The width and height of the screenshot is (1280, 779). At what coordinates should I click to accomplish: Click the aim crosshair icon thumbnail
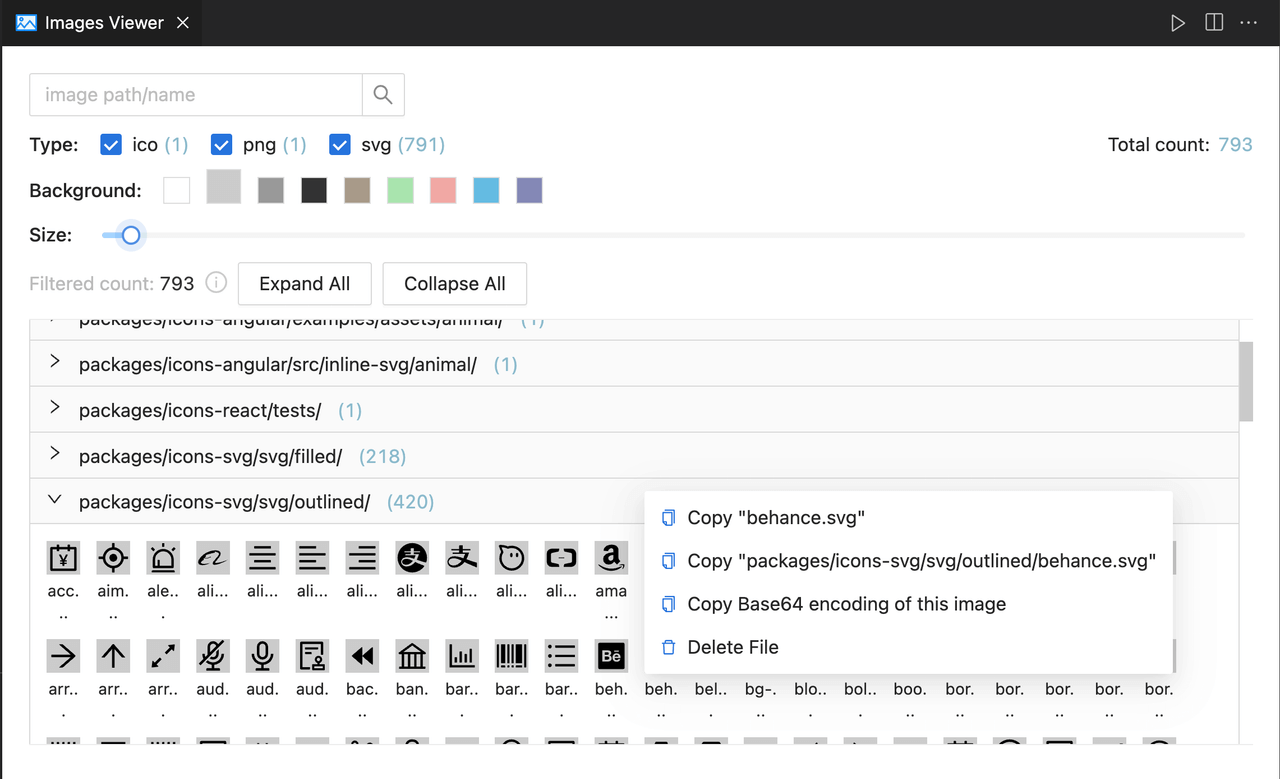[113, 557]
